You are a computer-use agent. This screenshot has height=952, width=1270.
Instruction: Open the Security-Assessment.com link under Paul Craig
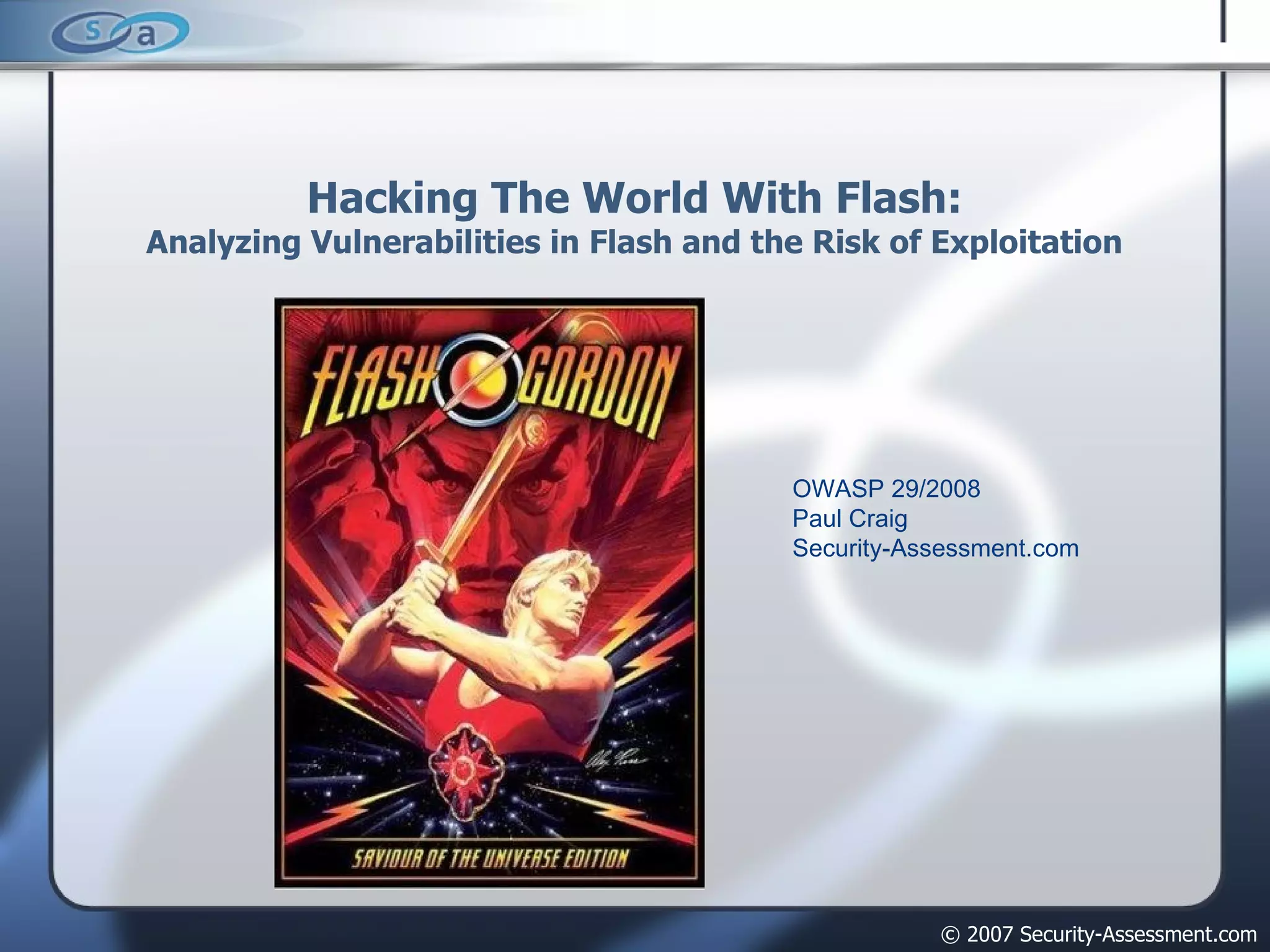coord(935,549)
